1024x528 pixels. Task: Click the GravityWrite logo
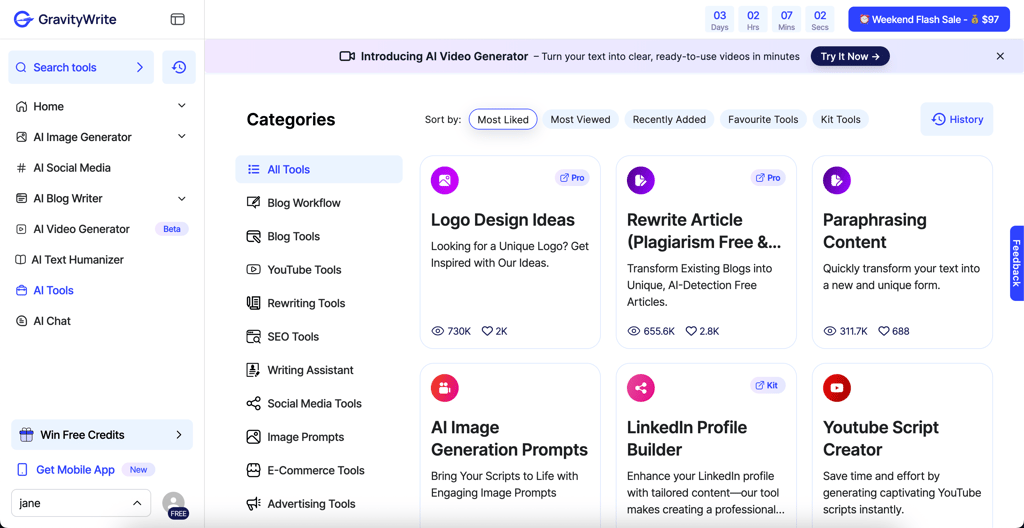[65, 20]
